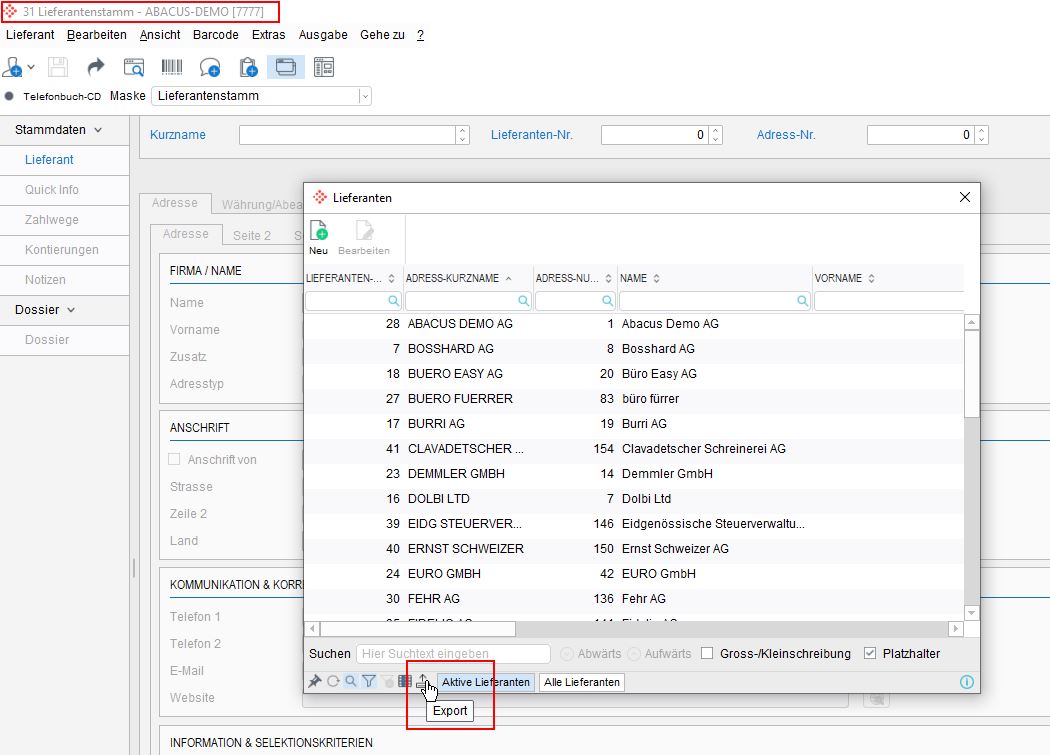Image resolution: width=1050 pixels, height=755 pixels.
Task: Click the greyed clear-filter icon in dialog footer
Action: click(388, 682)
